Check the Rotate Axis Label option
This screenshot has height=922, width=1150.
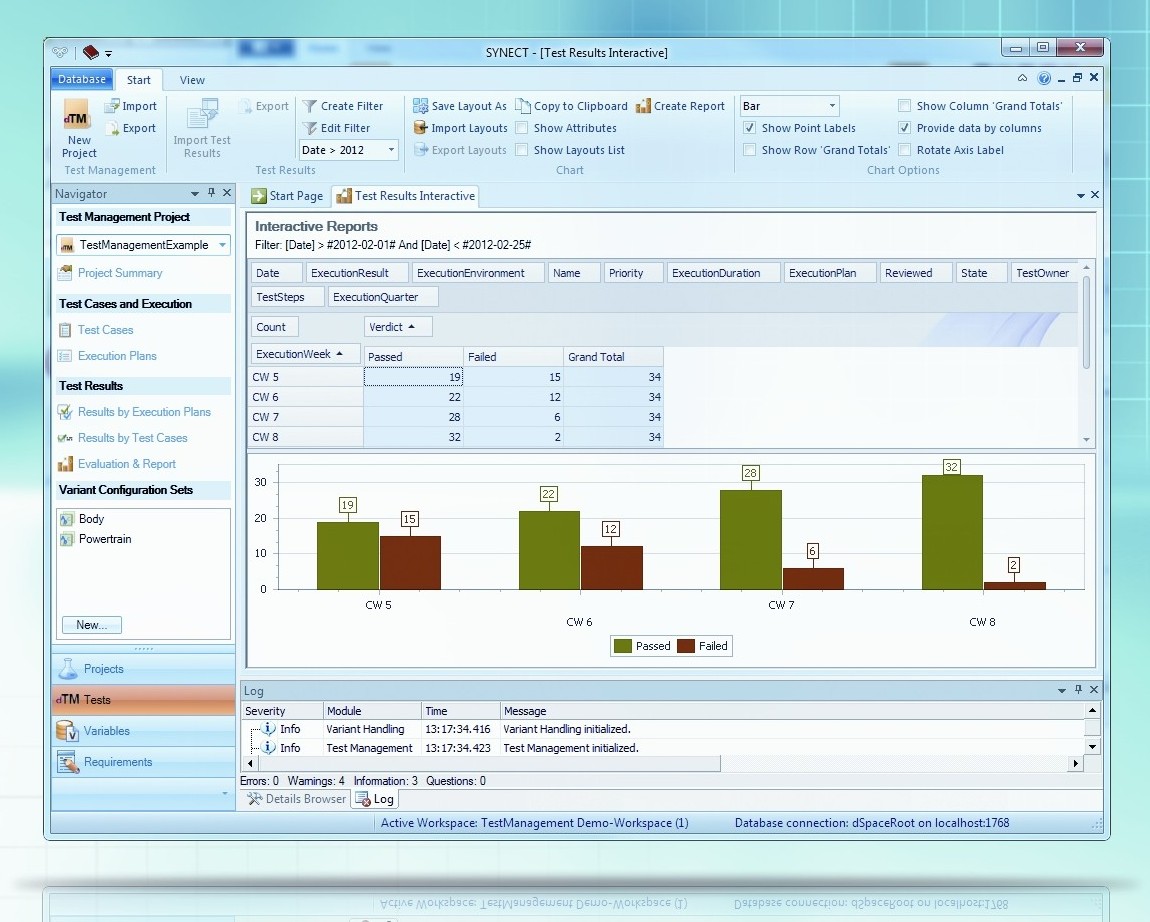pyautogui.click(x=905, y=150)
